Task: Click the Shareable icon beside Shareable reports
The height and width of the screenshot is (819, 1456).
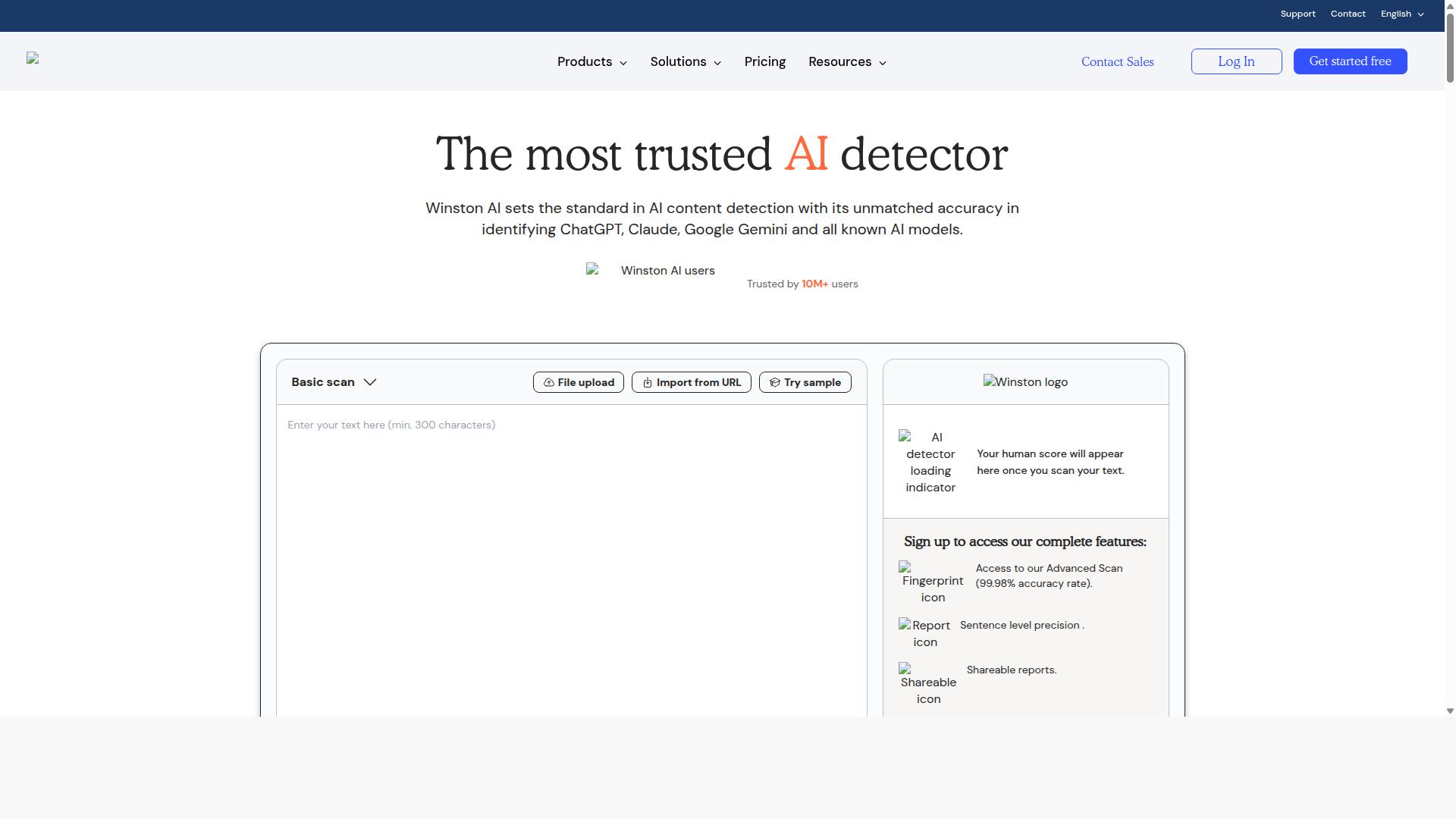Action: click(x=928, y=685)
